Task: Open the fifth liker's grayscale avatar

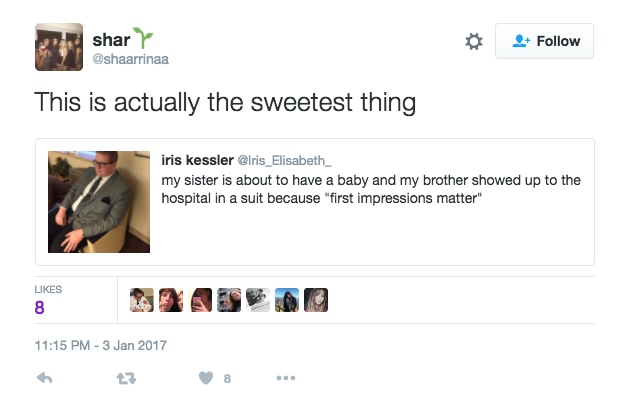Action: 258,300
